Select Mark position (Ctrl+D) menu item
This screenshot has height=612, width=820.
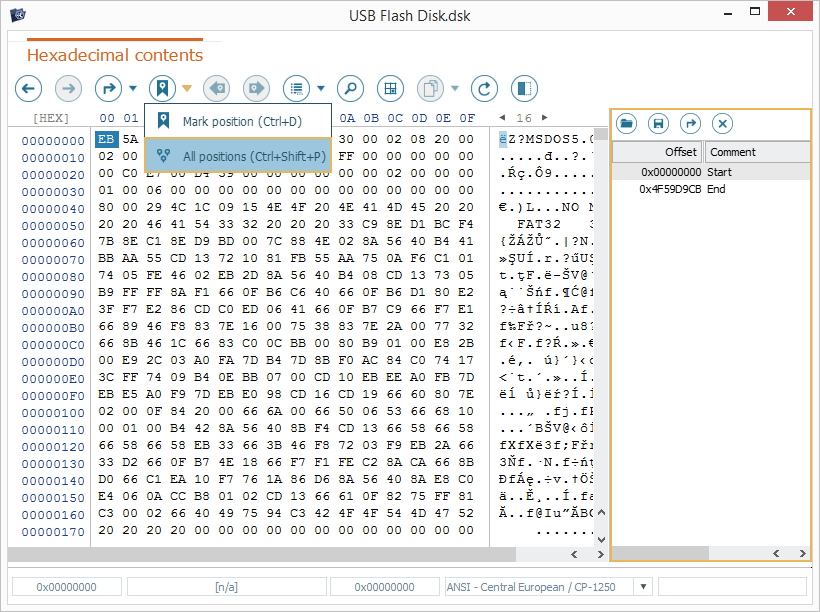(x=238, y=122)
